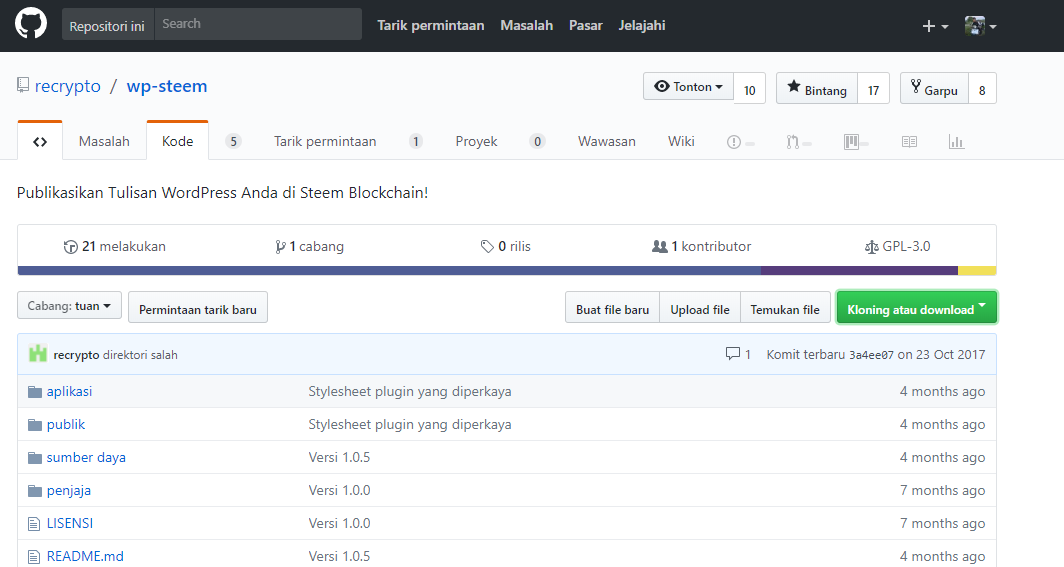Switch to the Wawasan tab

607,141
